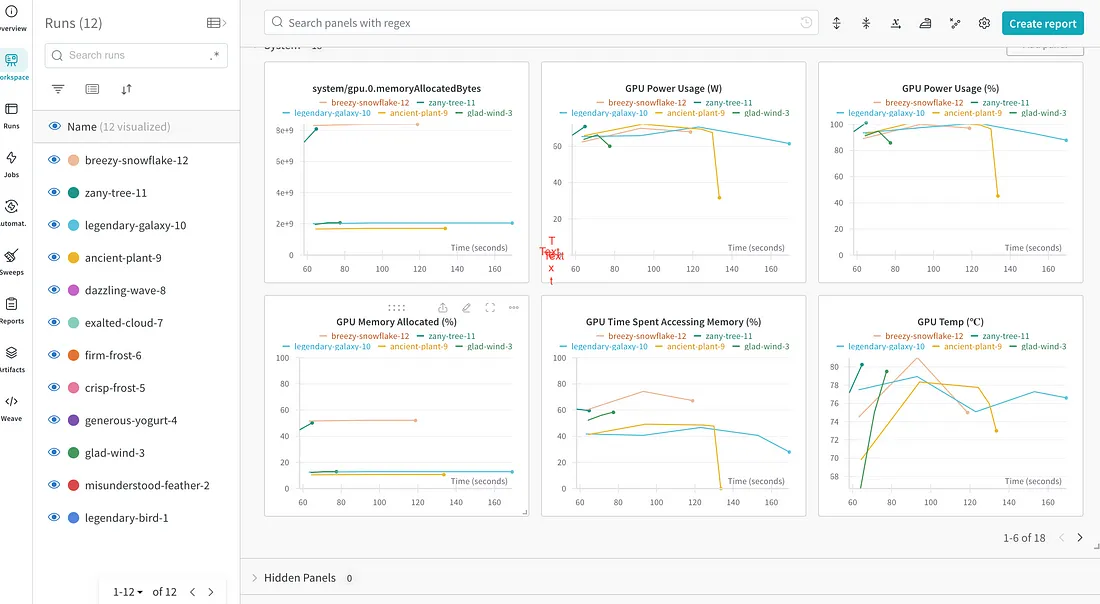Click the Runs (12) heading
Viewport: 1100px width, 604px height.
[x=74, y=23]
